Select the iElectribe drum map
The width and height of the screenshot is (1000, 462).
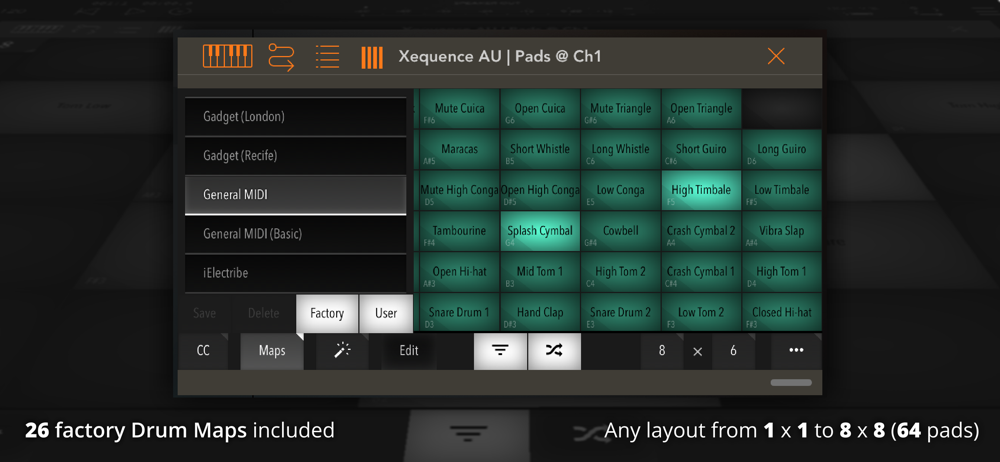point(295,272)
